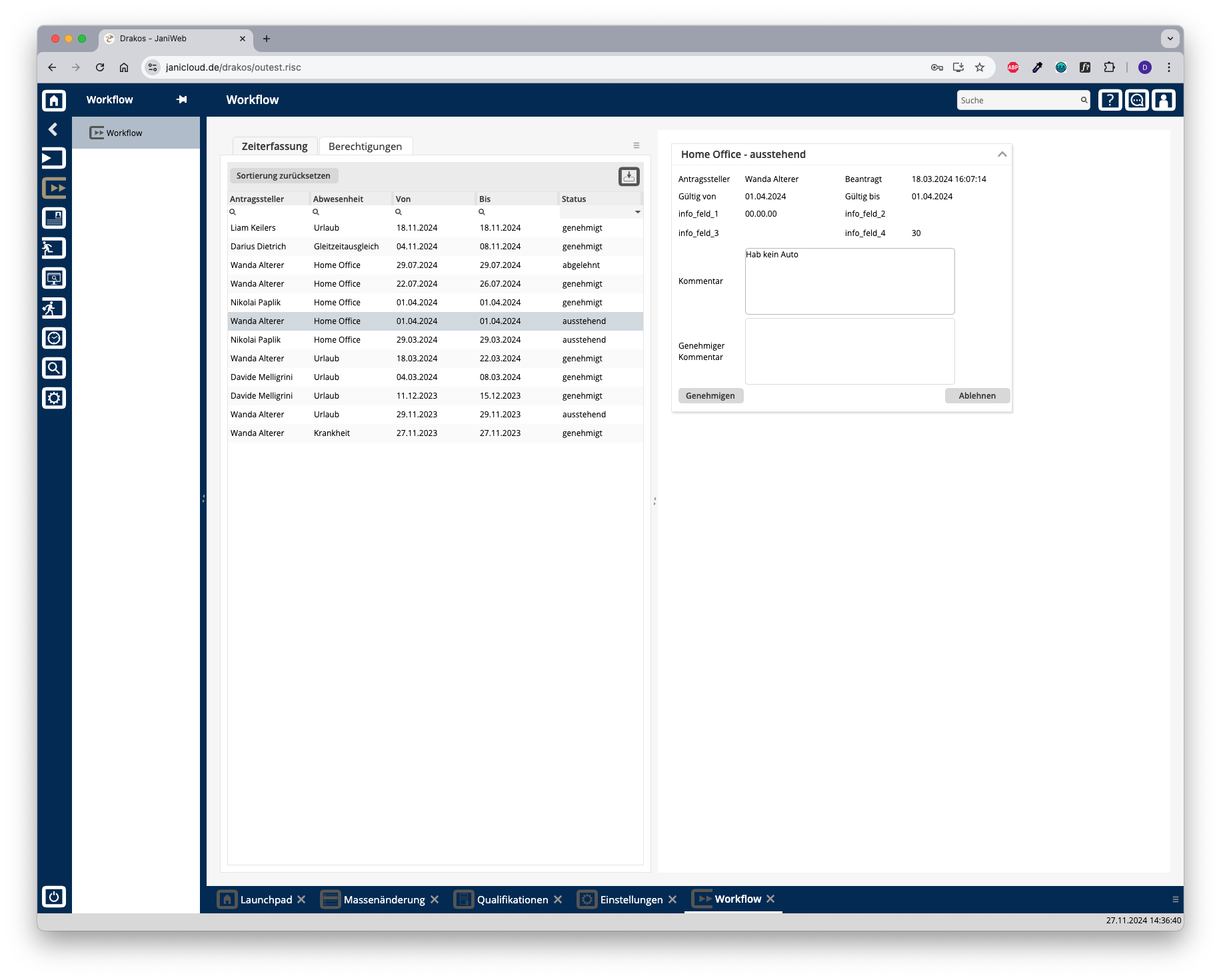Open the chat support icon
The image size is (1221, 980).
(x=1137, y=100)
